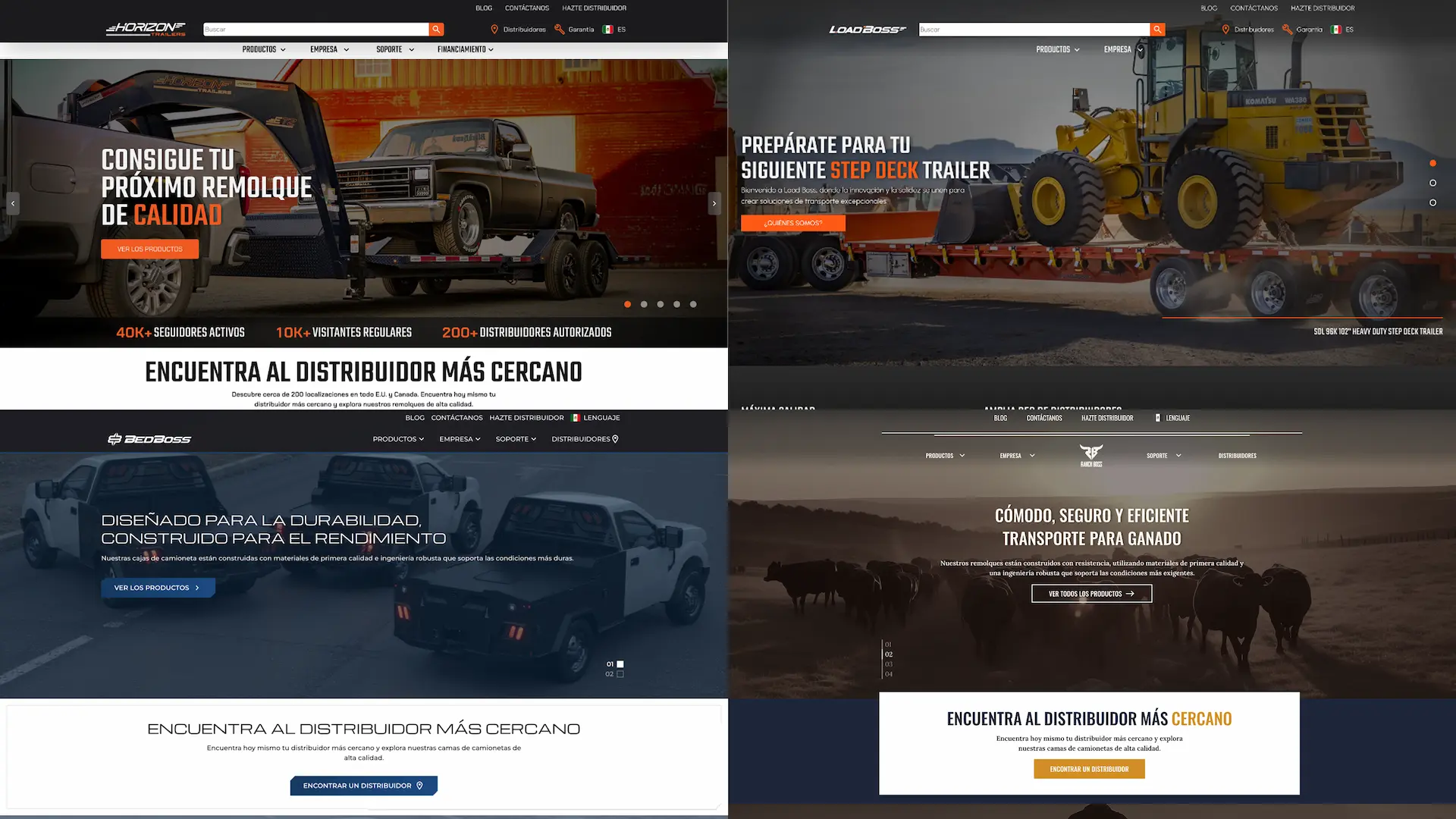Click the Bed Boss logo
The height and width of the screenshot is (819, 1456).
pos(149,439)
